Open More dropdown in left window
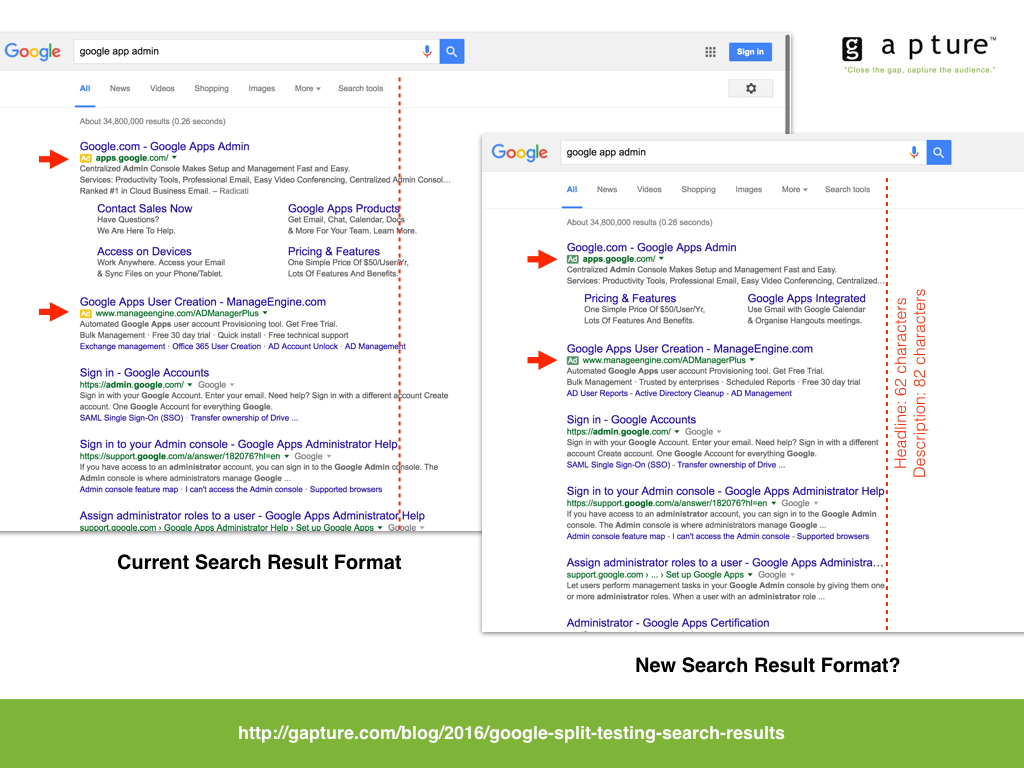 tap(308, 88)
